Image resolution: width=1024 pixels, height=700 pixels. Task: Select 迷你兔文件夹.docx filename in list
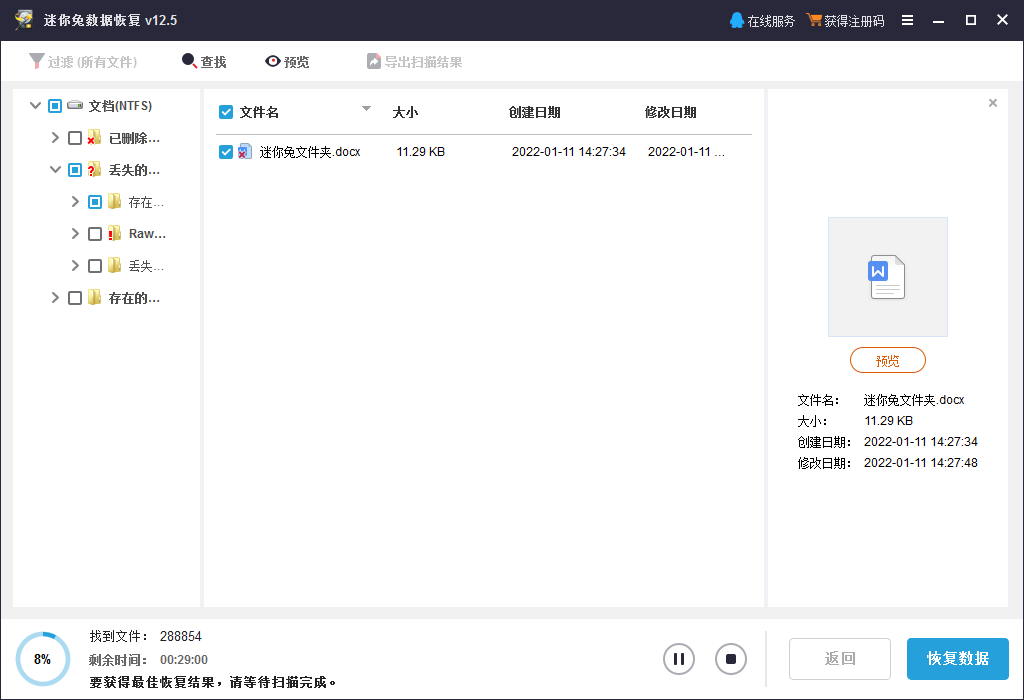tap(310, 152)
